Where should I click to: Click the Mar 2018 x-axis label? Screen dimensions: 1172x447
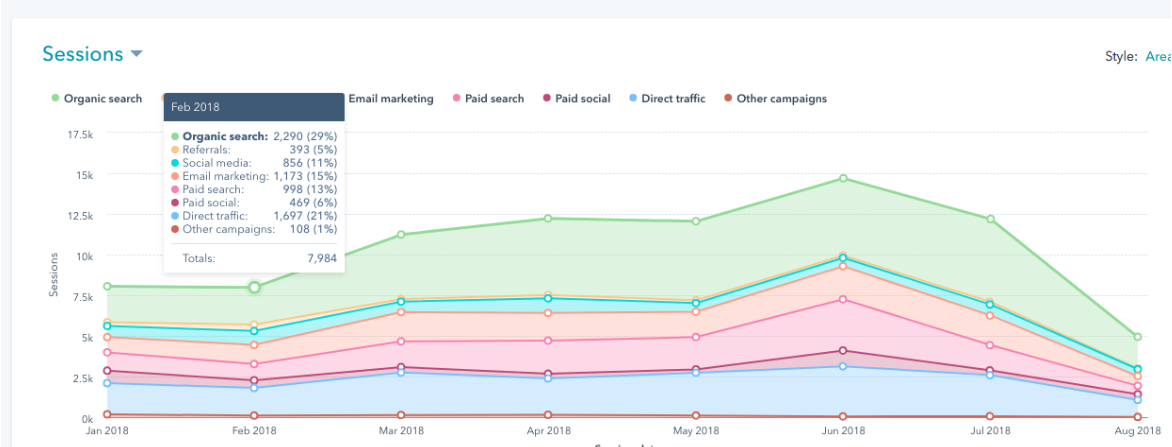(401, 431)
